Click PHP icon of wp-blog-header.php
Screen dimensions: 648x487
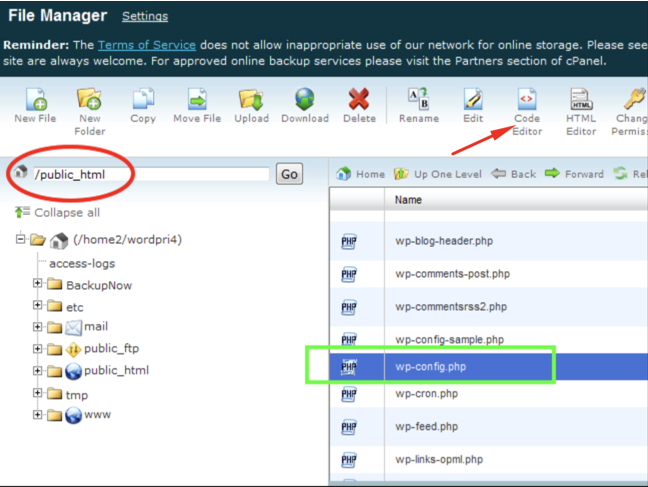pyautogui.click(x=349, y=241)
